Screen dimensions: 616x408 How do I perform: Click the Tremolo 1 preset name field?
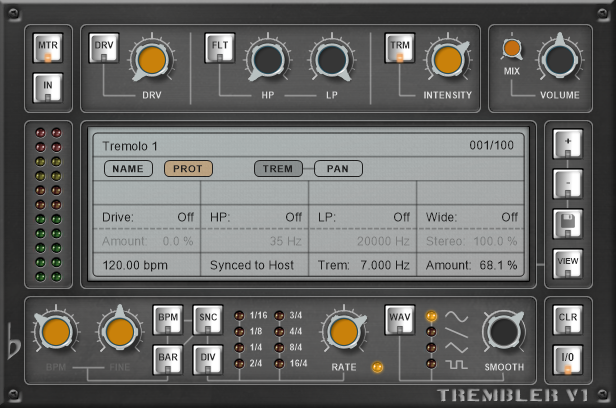pyautogui.click(x=131, y=146)
